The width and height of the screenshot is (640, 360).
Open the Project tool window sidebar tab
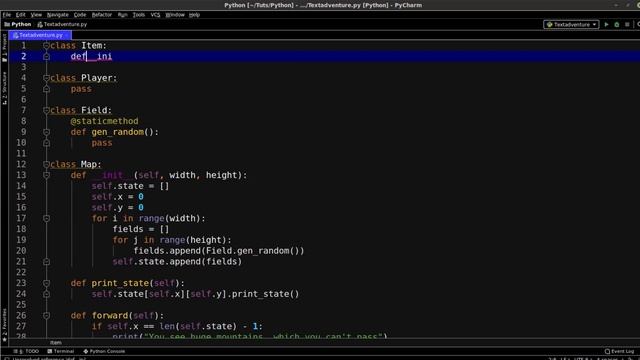point(4,48)
